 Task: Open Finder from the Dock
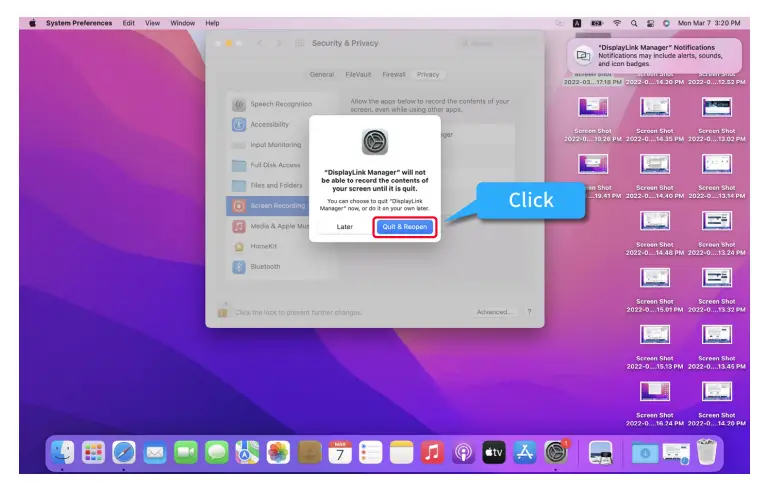62,452
